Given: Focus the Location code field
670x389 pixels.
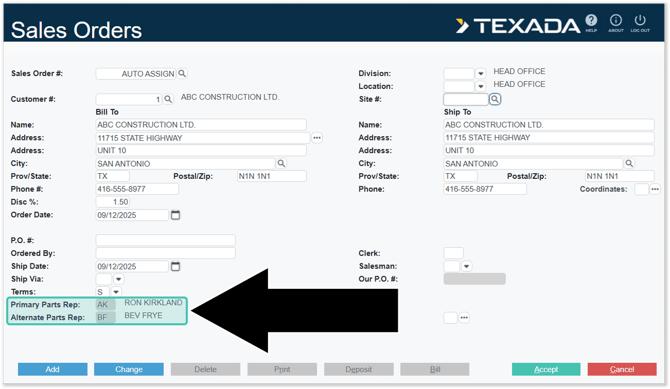Looking at the screenshot, I should [459, 86].
